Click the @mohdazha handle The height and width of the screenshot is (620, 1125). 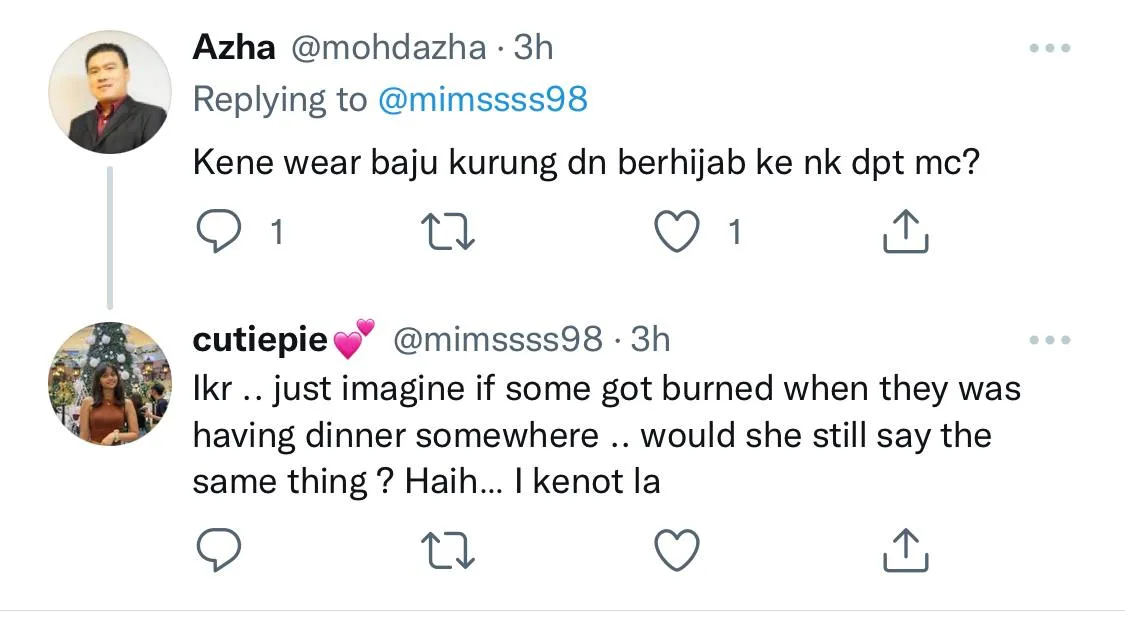(x=389, y=47)
